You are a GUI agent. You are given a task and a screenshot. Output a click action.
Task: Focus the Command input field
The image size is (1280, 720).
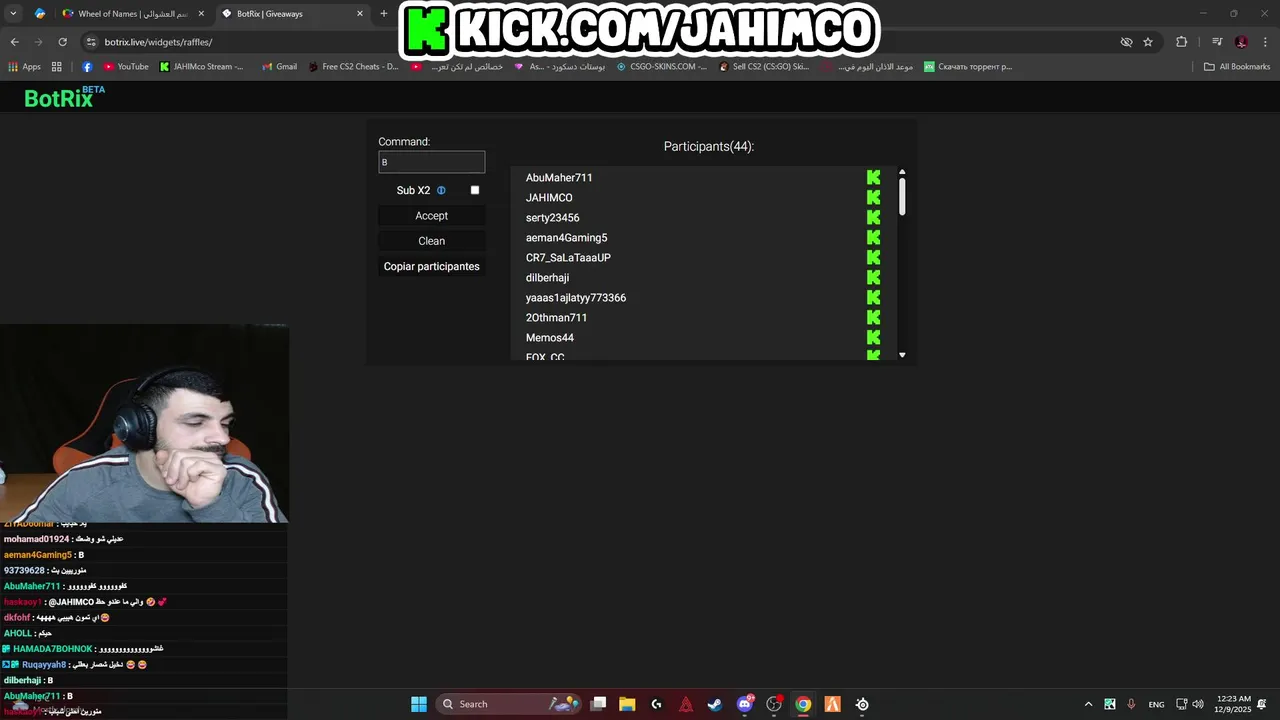[x=432, y=162]
